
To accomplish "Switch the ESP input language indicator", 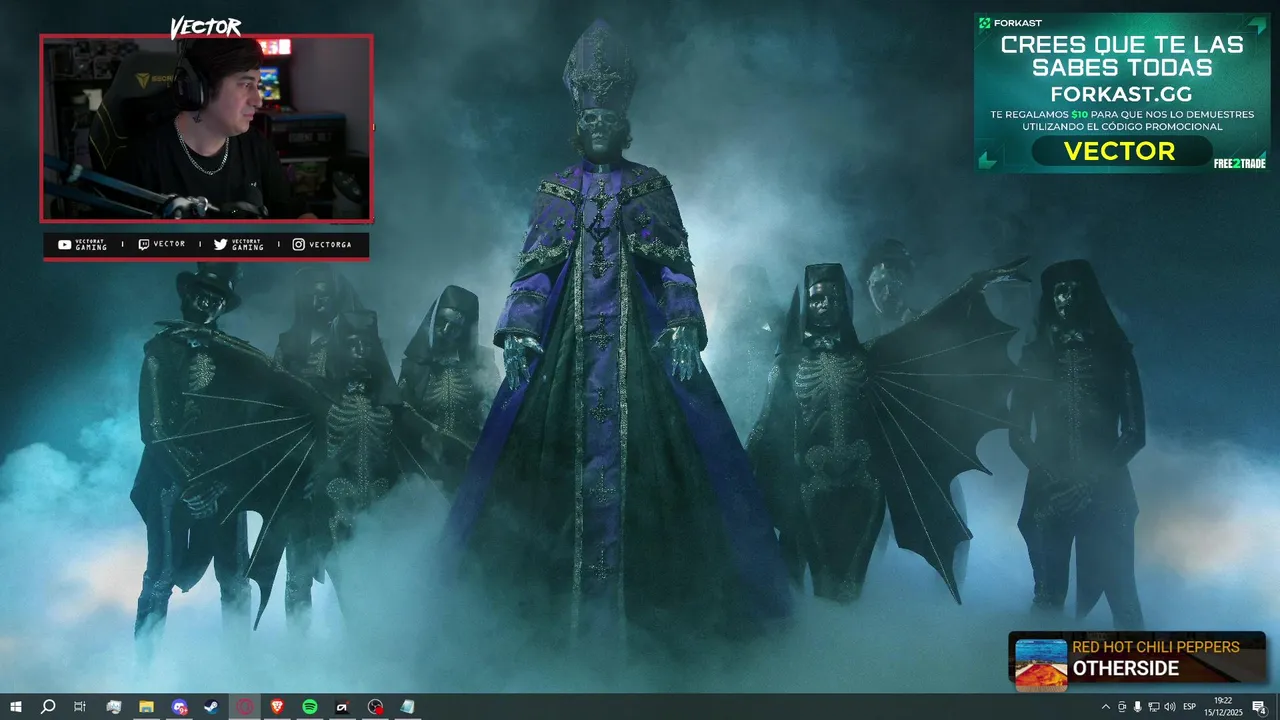I will [1190, 707].
